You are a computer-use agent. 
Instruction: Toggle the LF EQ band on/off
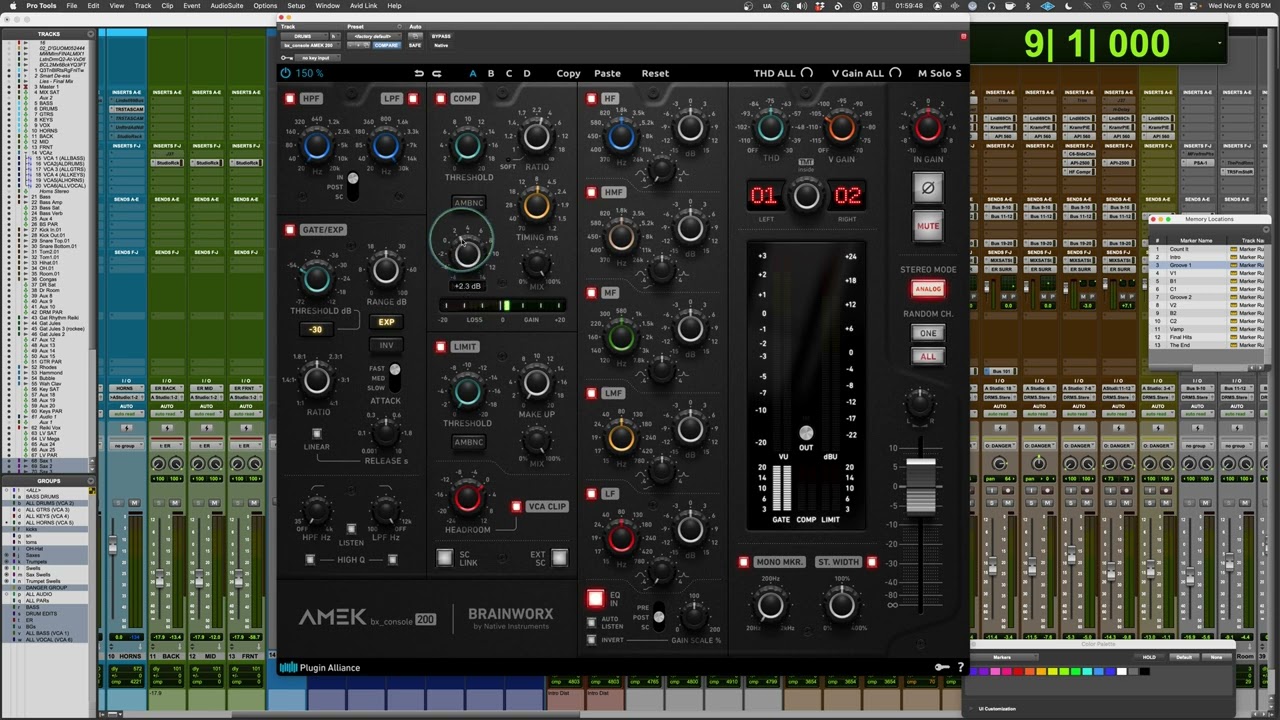click(592, 494)
